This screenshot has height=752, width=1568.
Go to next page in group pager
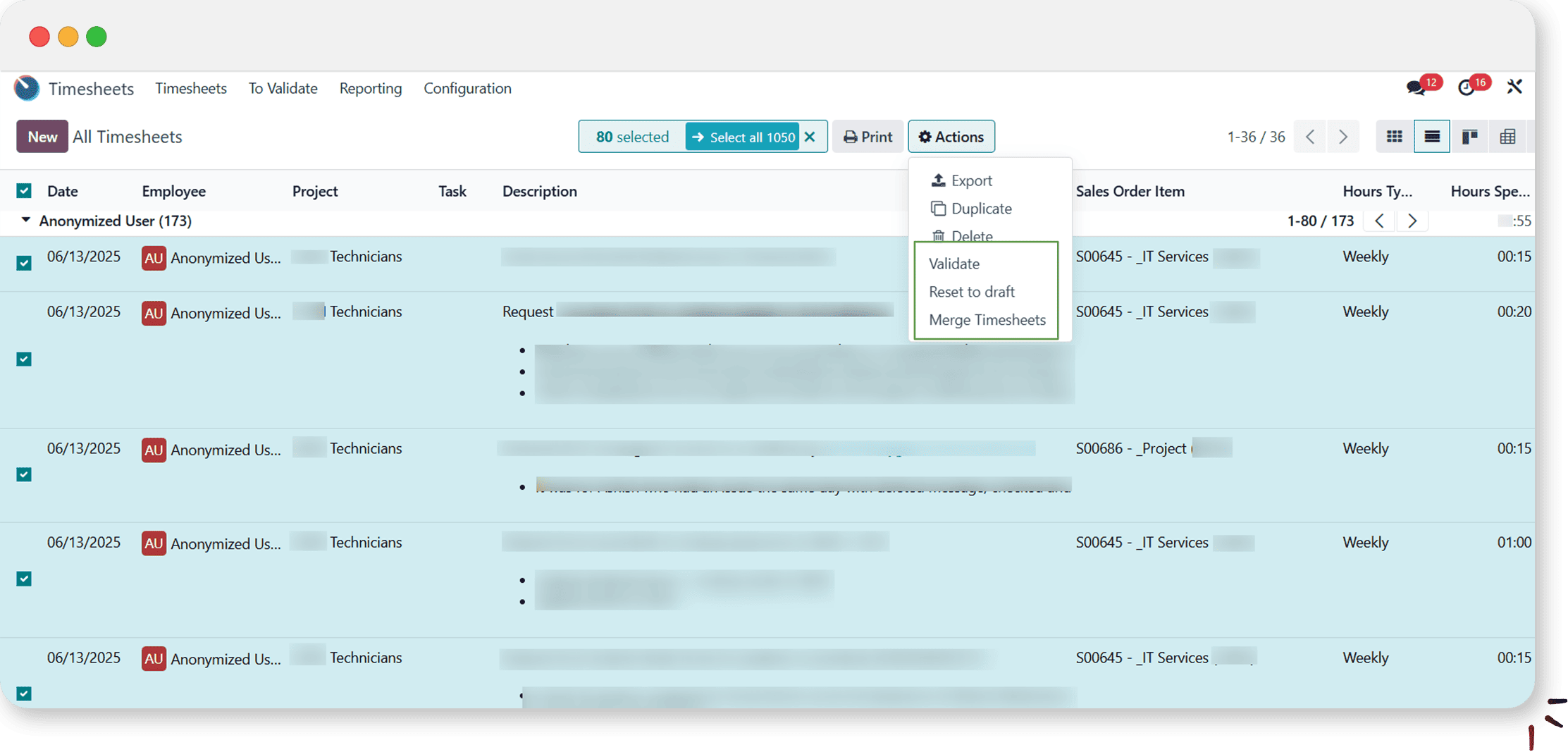click(1412, 221)
